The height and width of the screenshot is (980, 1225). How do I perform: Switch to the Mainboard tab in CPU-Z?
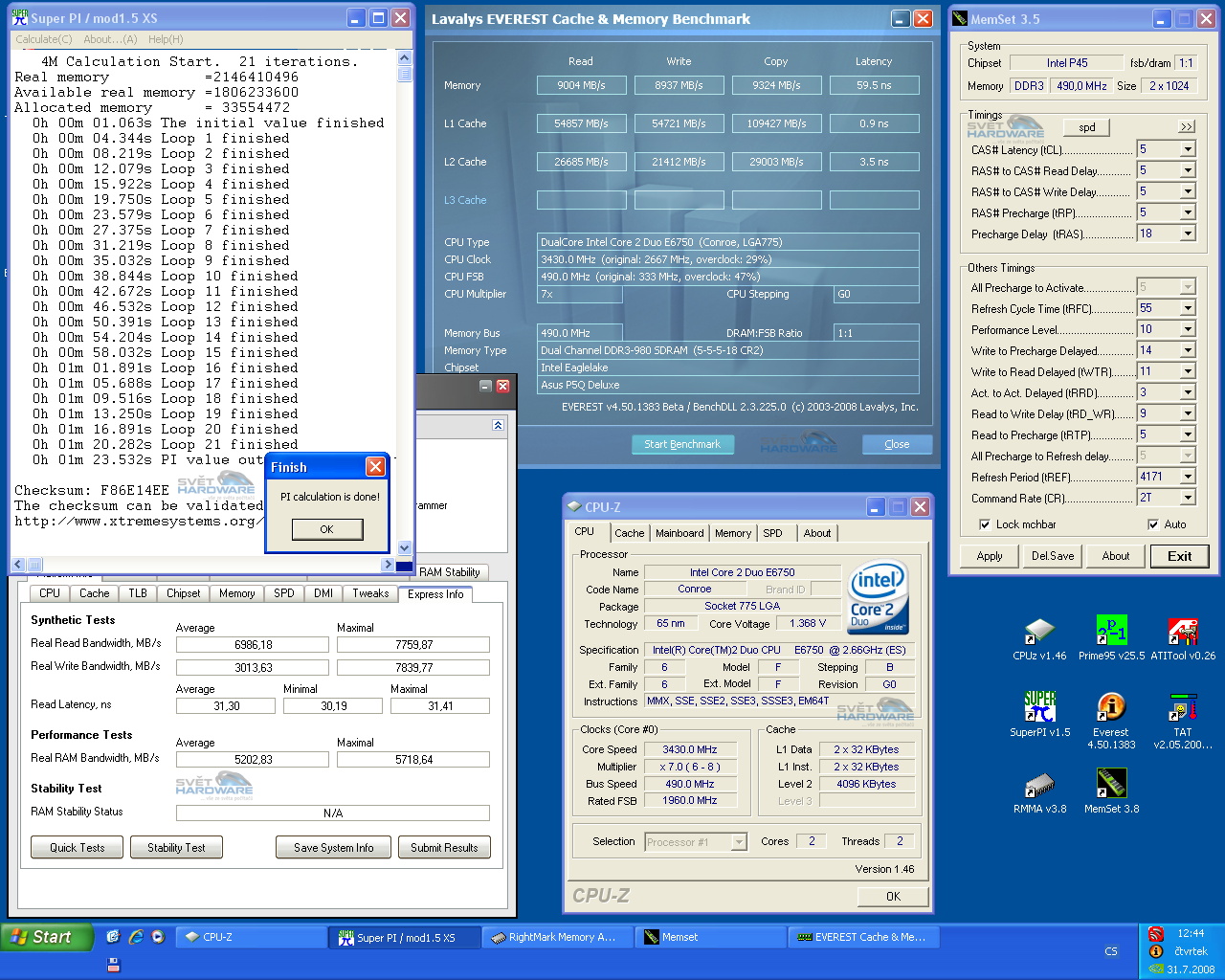point(679,533)
